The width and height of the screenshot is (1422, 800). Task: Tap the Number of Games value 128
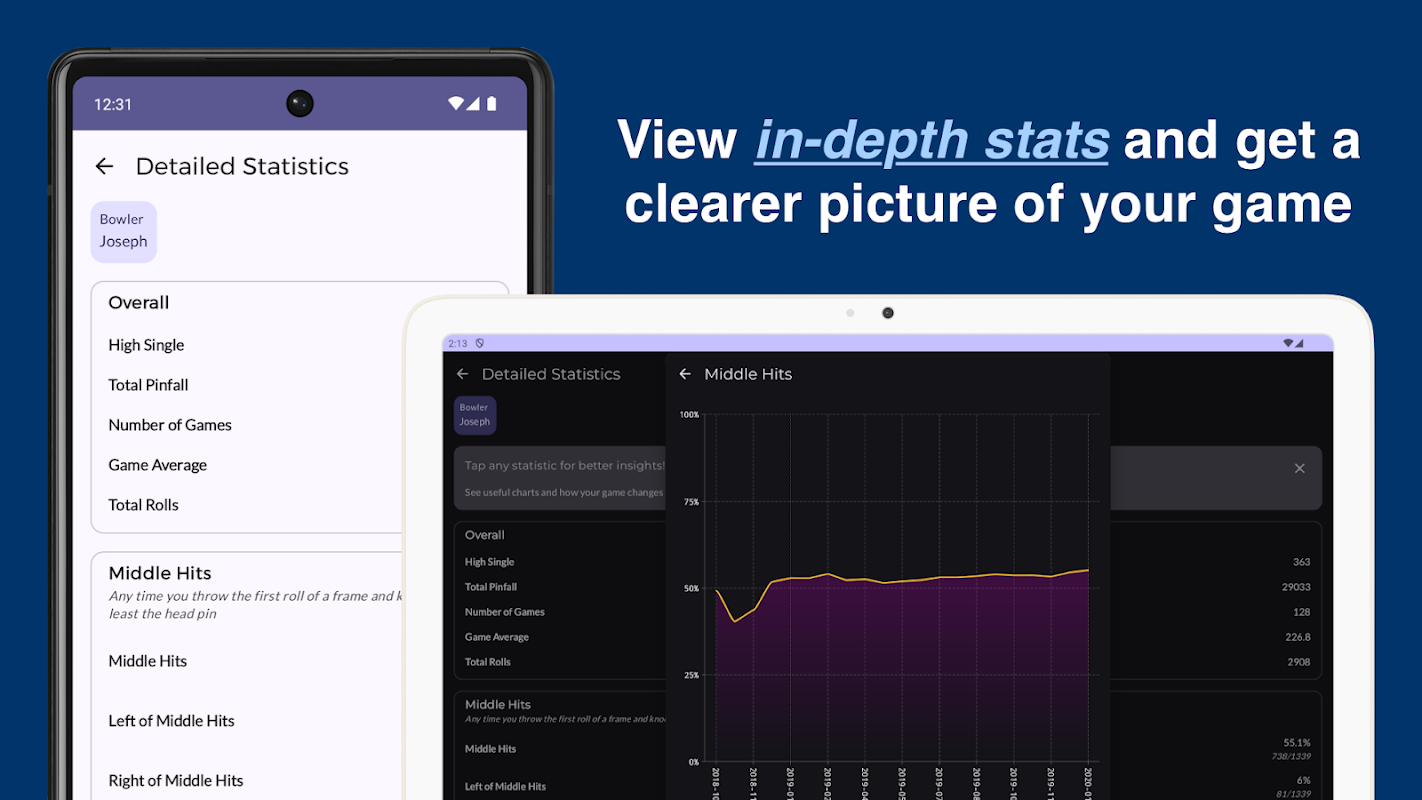1301,612
